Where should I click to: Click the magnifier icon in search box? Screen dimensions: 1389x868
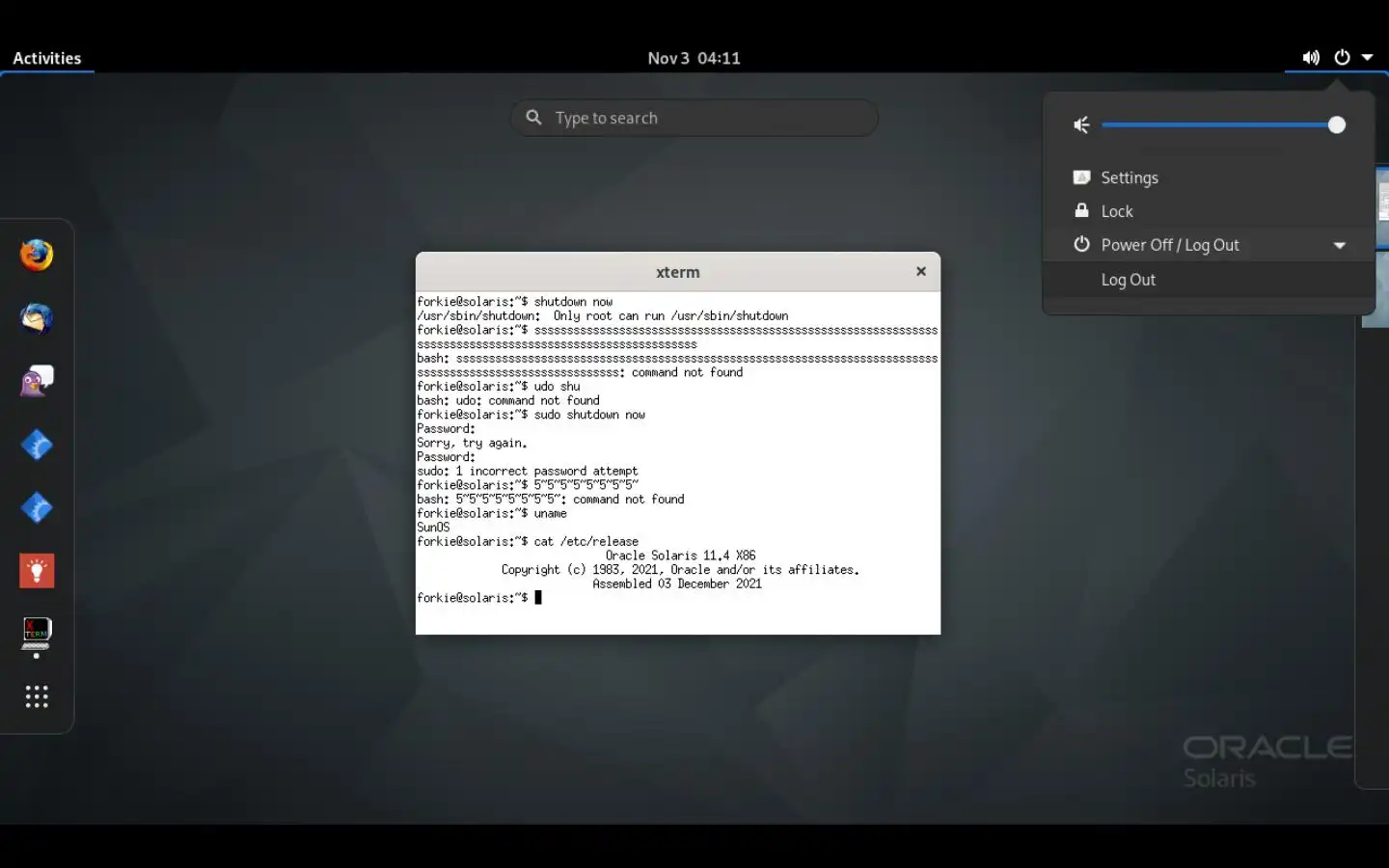(533, 118)
